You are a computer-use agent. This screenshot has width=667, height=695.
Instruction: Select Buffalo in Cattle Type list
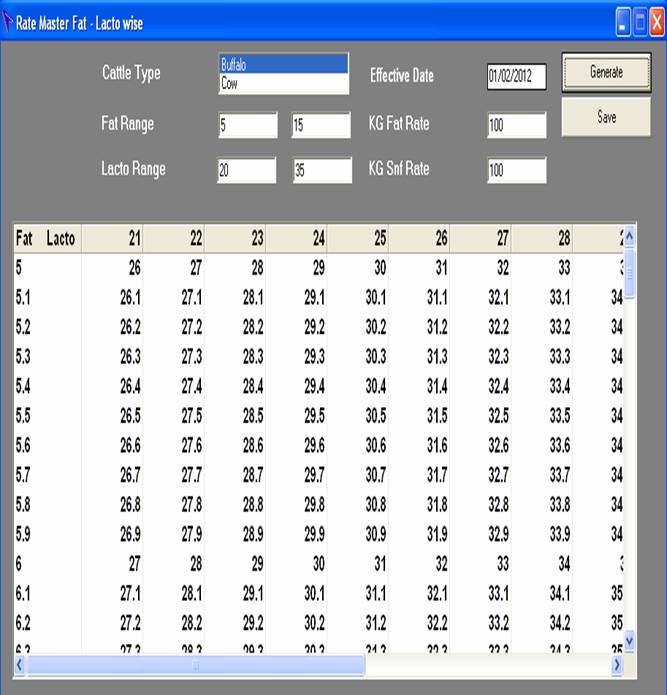[x=283, y=64]
